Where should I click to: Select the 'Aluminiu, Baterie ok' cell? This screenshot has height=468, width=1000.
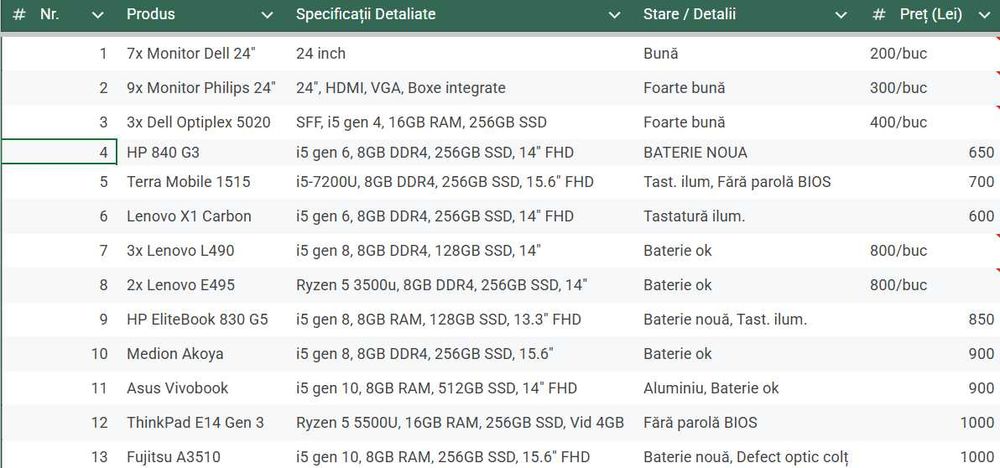pyautogui.click(x=711, y=388)
